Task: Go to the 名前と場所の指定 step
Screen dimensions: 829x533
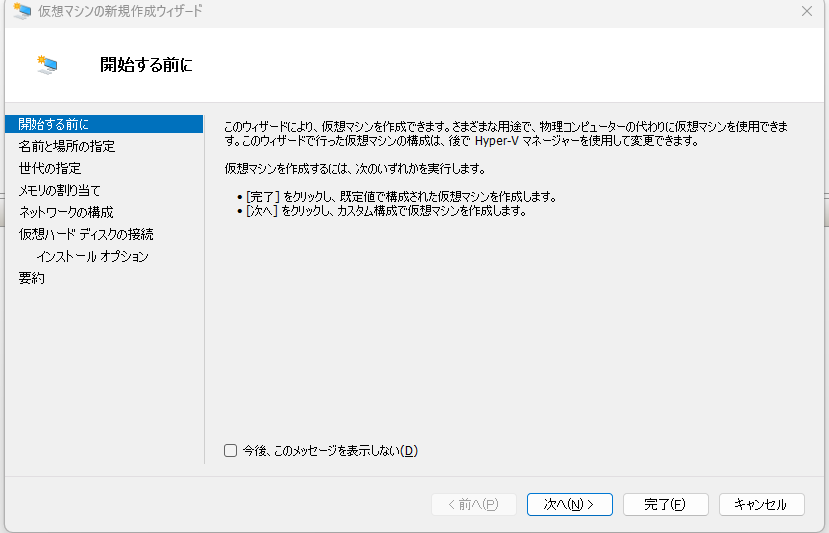Action: point(67,146)
